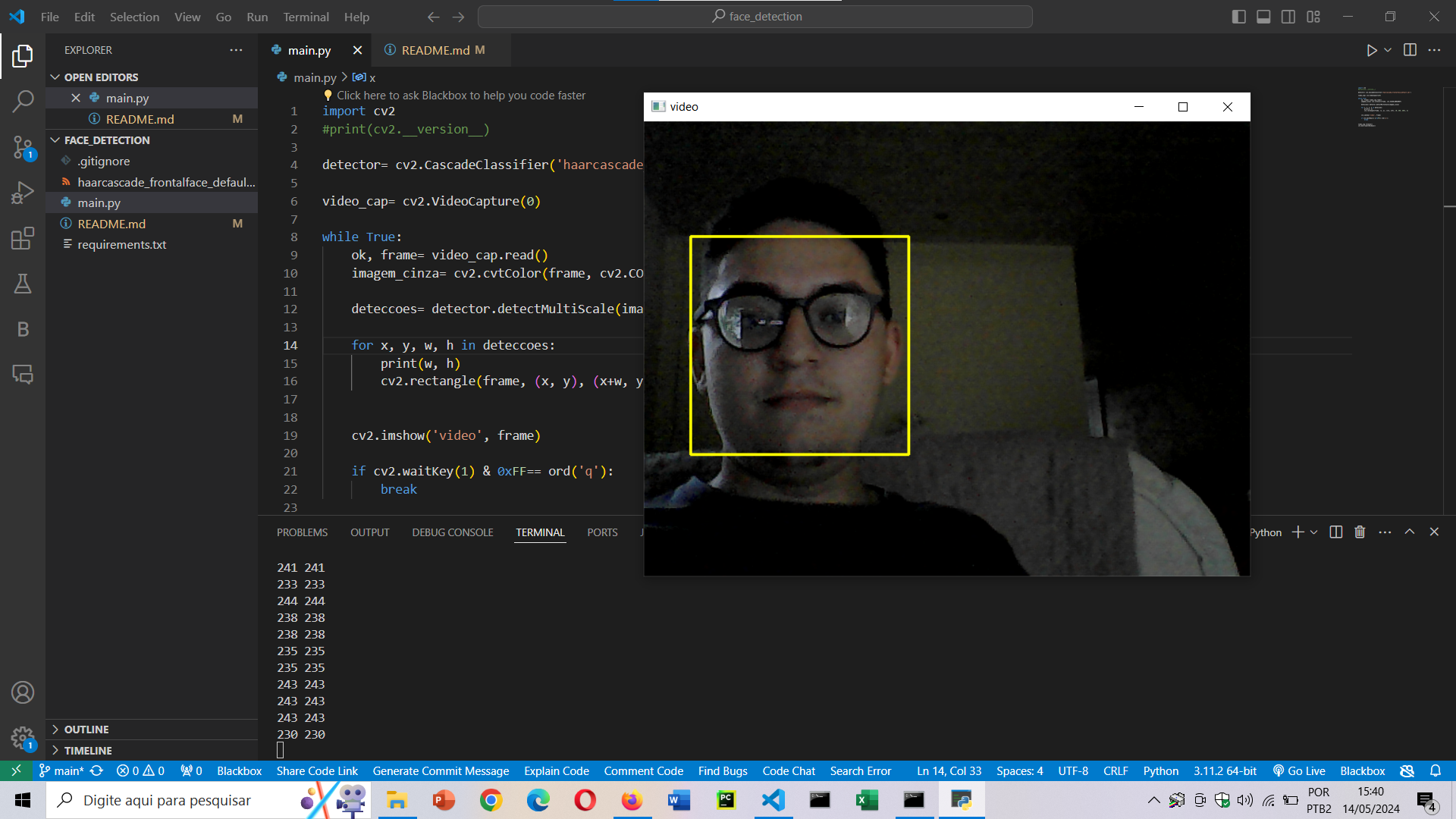1456x819 pixels.
Task: Open Run and Debug view
Action: tap(23, 193)
